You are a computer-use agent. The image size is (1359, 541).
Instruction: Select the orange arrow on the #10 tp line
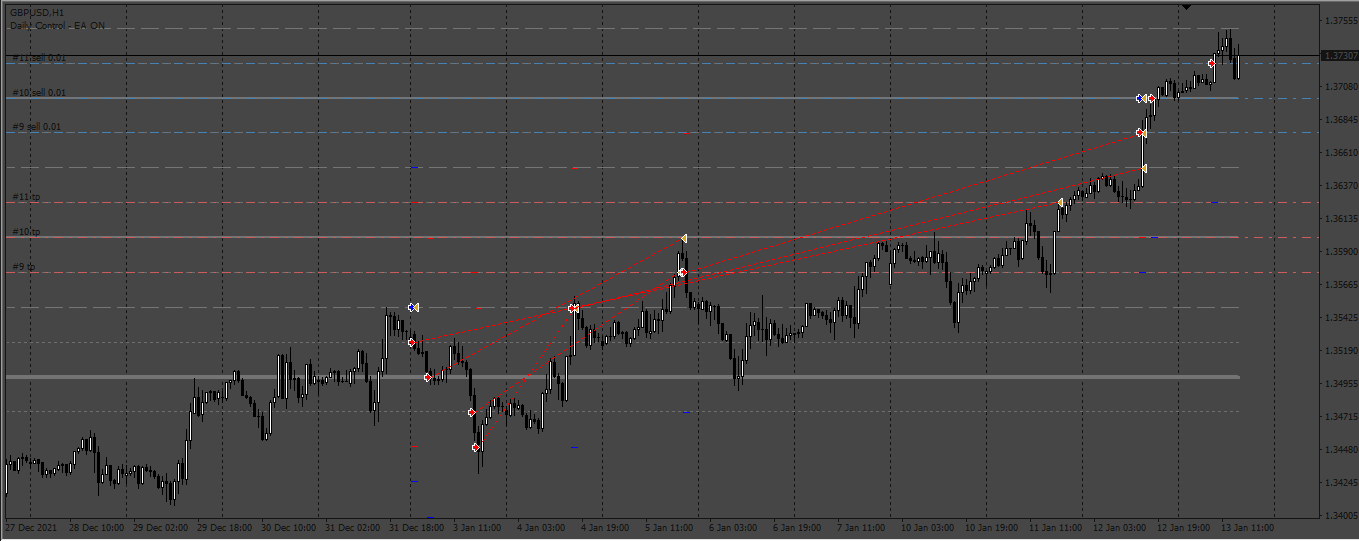(683, 238)
